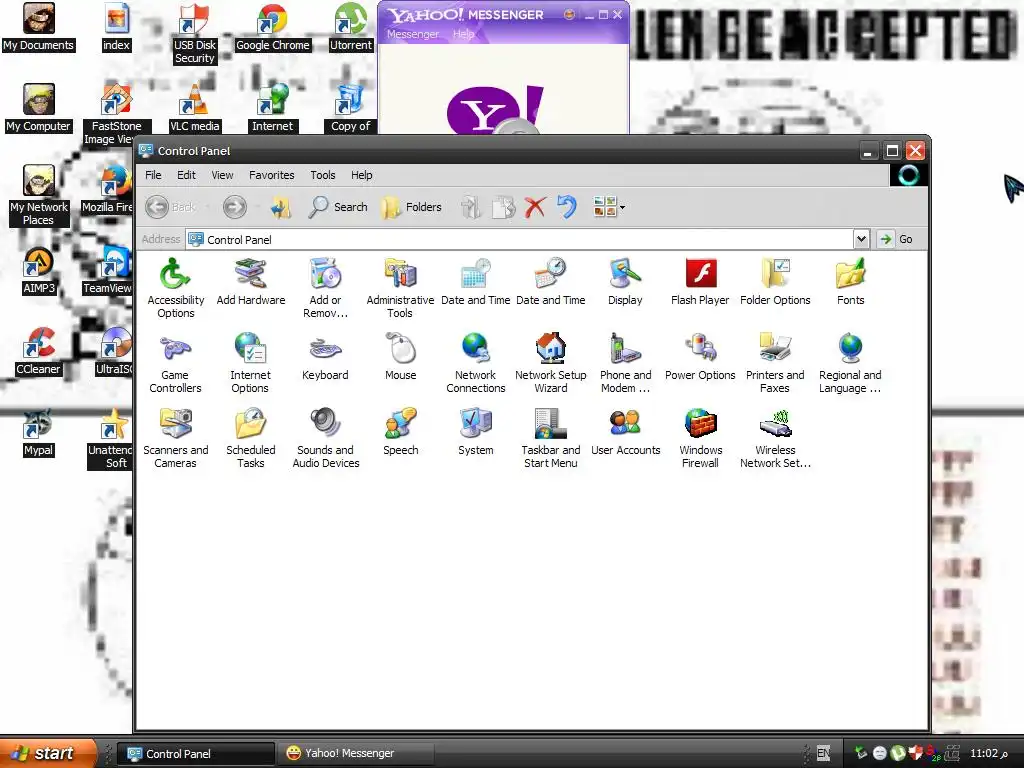Open the Flash Player settings
This screenshot has height=768, width=1024.
[x=700, y=282]
